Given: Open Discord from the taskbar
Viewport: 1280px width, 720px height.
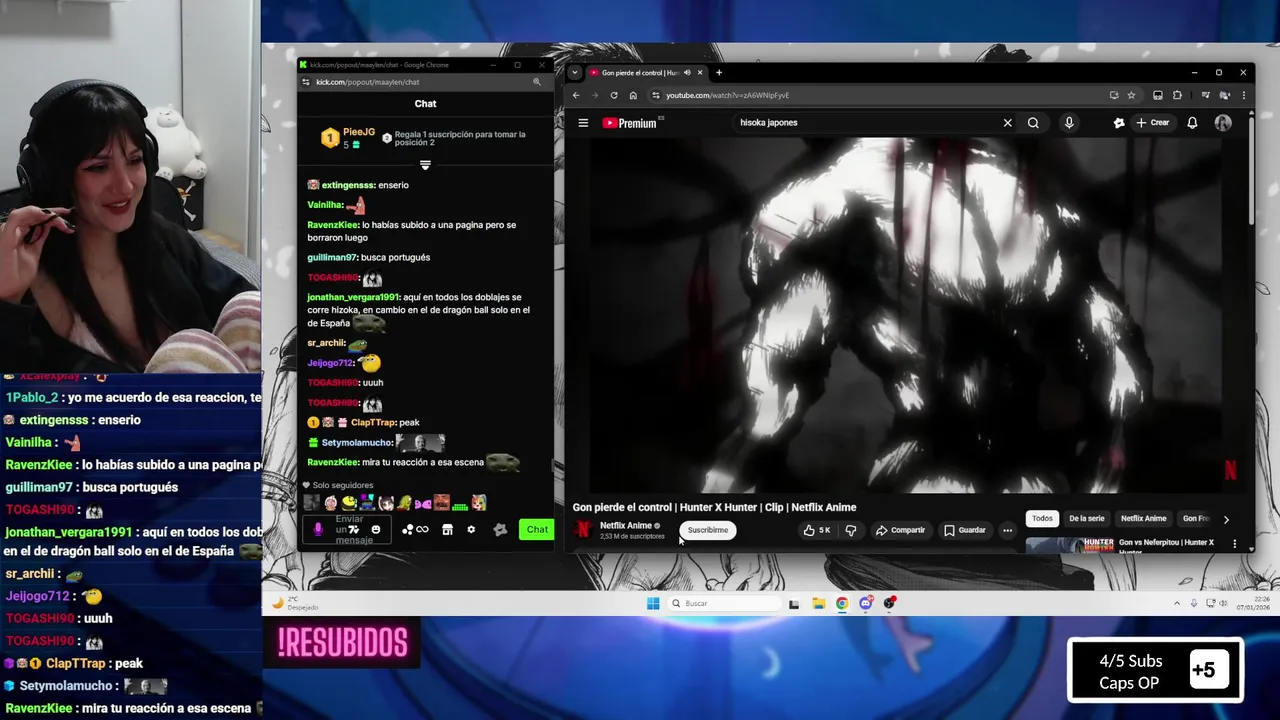Looking at the screenshot, I should (866, 603).
